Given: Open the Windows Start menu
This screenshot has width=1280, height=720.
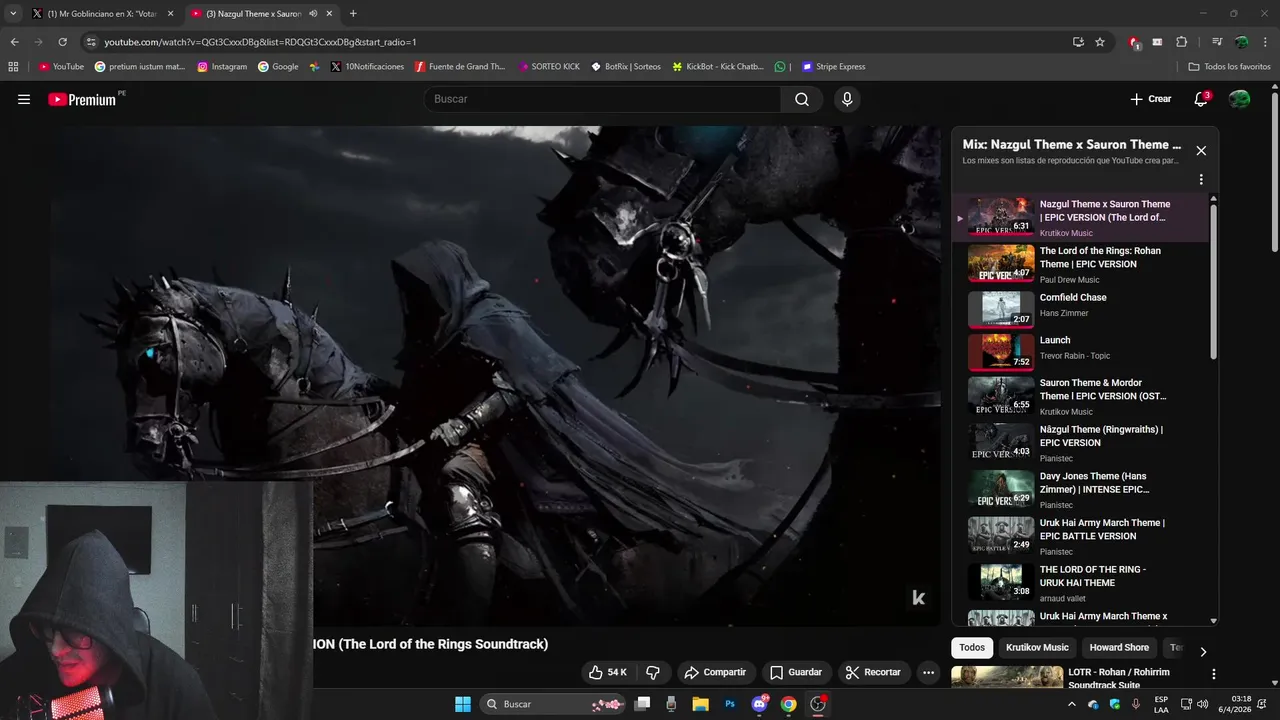Looking at the screenshot, I should (x=463, y=704).
